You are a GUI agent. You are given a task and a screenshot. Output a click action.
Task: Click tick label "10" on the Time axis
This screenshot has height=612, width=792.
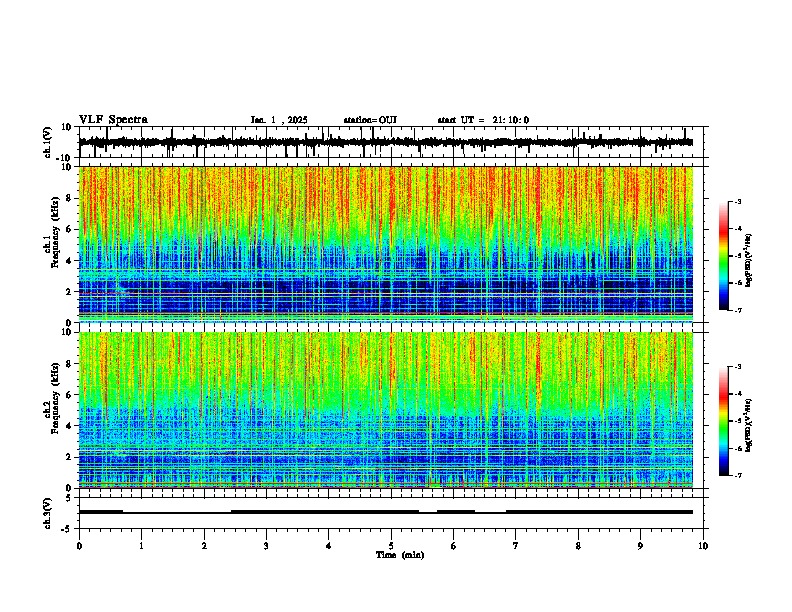(703, 546)
